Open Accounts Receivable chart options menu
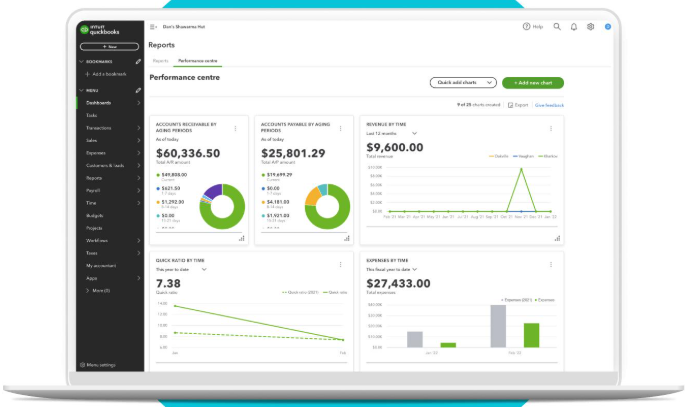Viewport: 685px width, 407px height. click(235, 128)
